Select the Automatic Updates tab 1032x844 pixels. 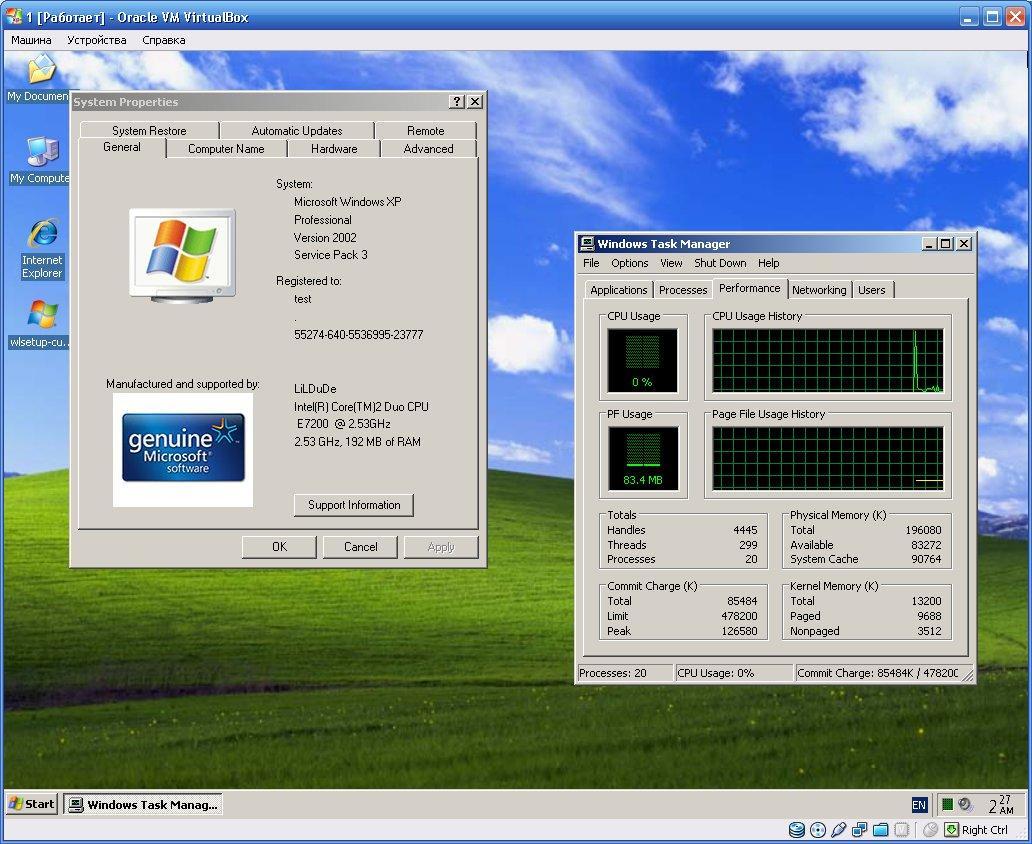(297, 131)
